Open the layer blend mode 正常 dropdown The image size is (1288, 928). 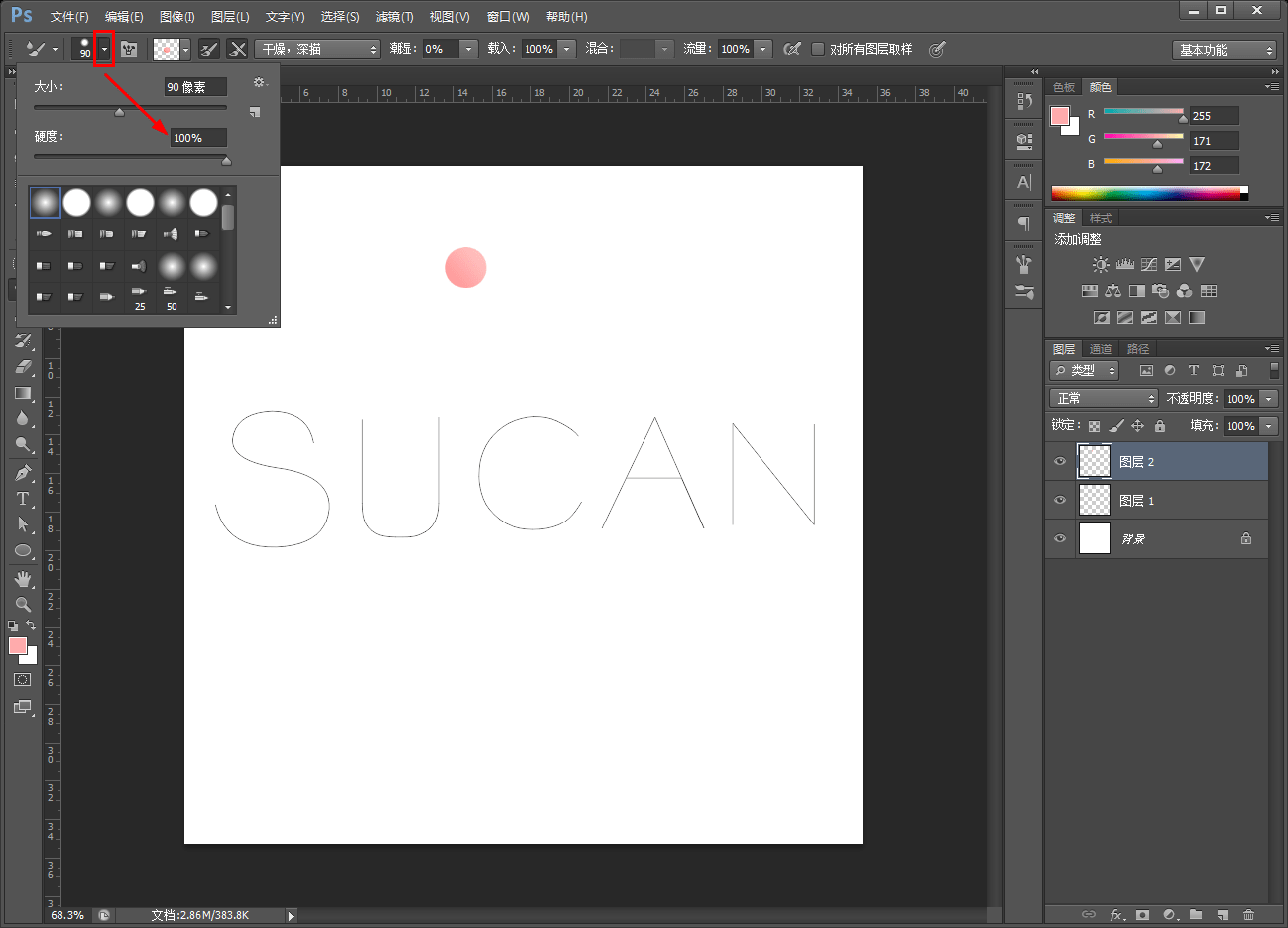[x=1104, y=399]
